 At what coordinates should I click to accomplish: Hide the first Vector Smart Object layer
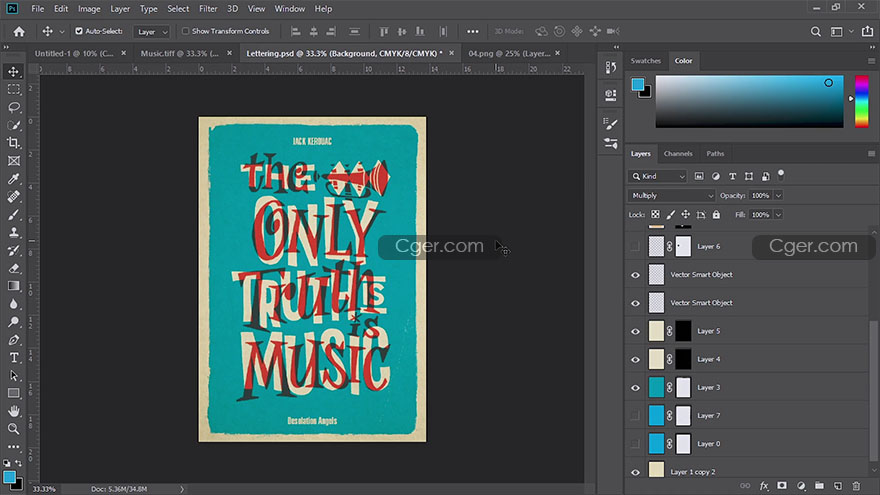[x=635, y=275]
